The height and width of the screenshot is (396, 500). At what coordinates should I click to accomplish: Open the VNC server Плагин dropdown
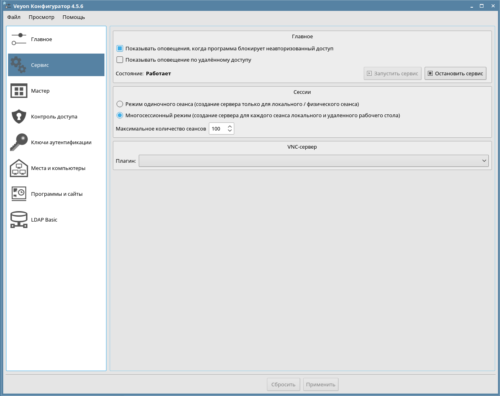pyautogui.click(x=314, y=161)
